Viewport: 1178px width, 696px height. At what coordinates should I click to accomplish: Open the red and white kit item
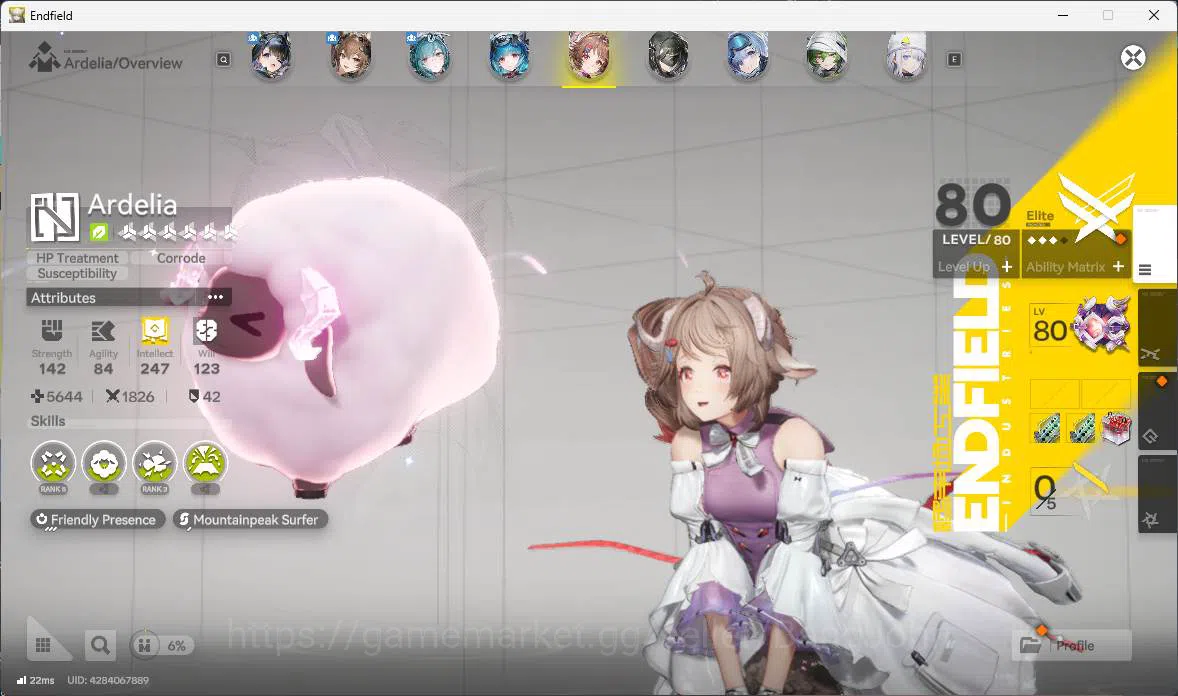[1116, 428]
